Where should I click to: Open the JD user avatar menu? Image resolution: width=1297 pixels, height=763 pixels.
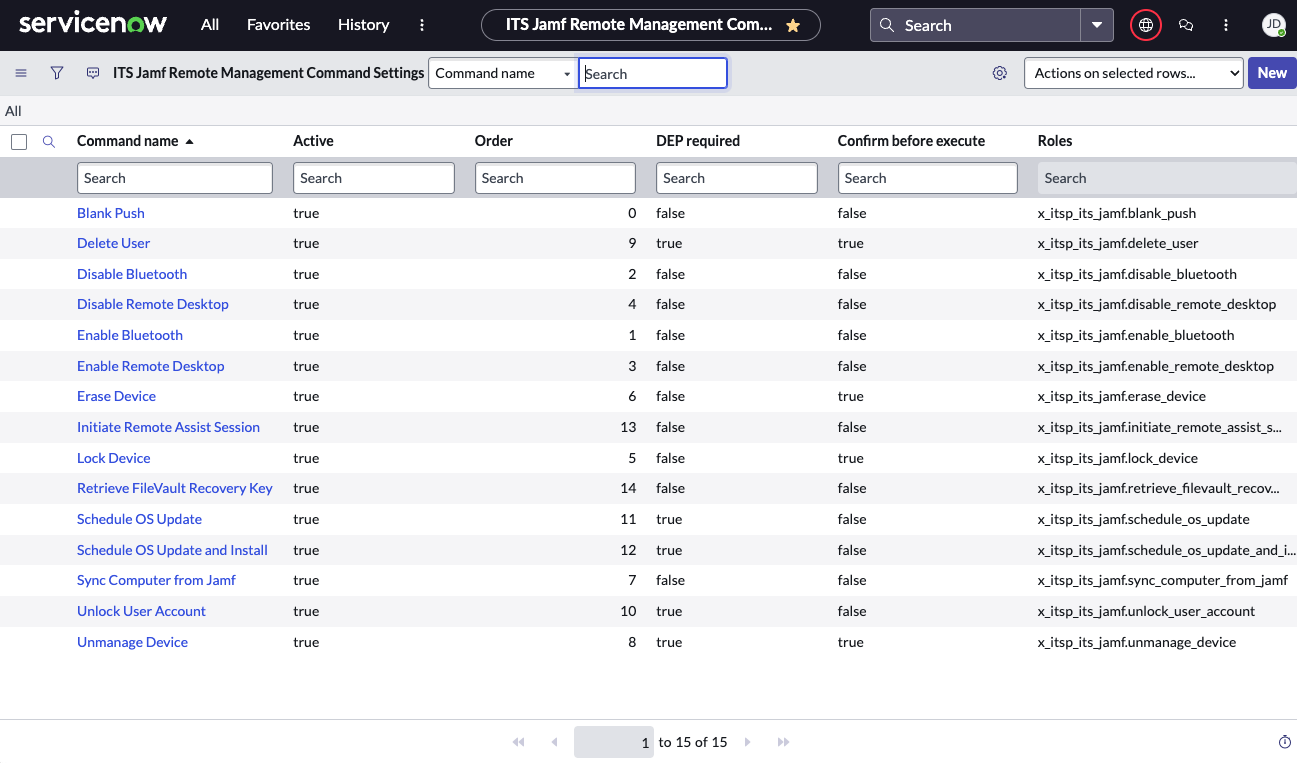1273,25
